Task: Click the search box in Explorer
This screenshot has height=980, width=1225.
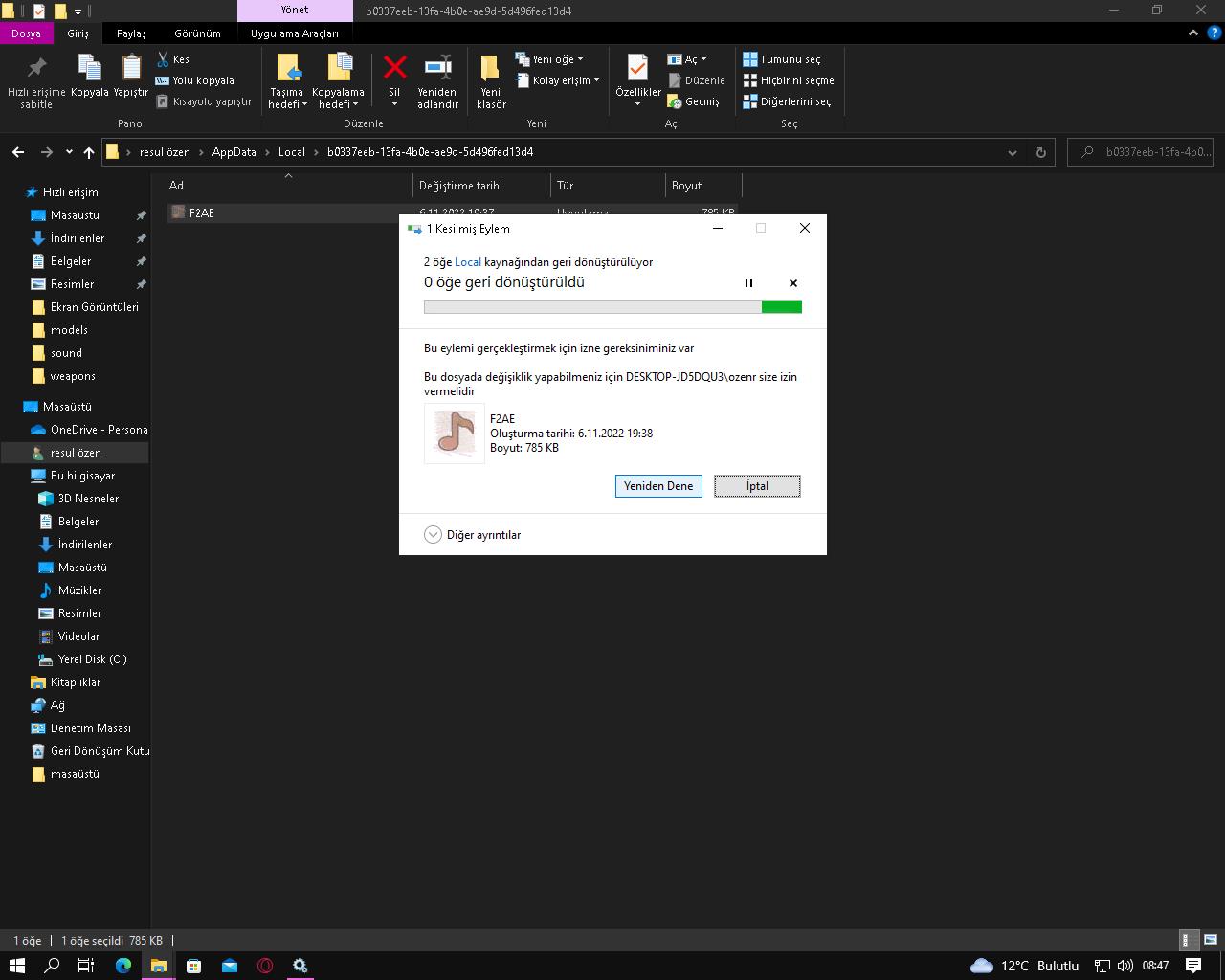Action: 1149,152
